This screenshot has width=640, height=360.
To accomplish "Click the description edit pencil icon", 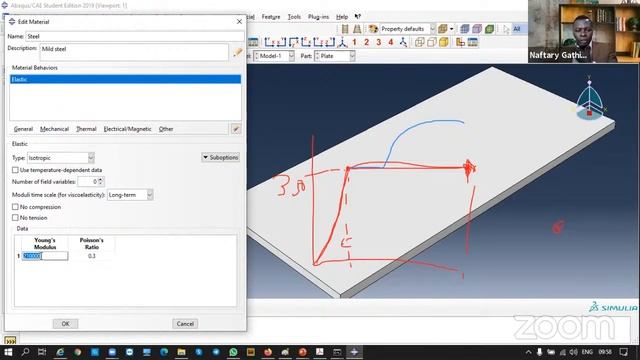I will coord(238,52).
